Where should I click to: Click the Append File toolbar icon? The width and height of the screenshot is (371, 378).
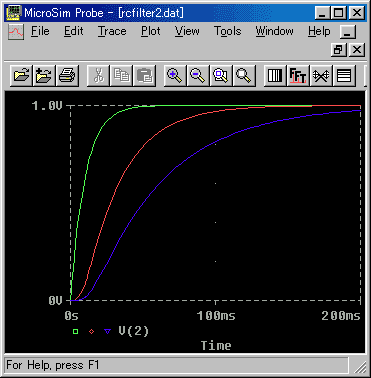click(x=44, y=76)
